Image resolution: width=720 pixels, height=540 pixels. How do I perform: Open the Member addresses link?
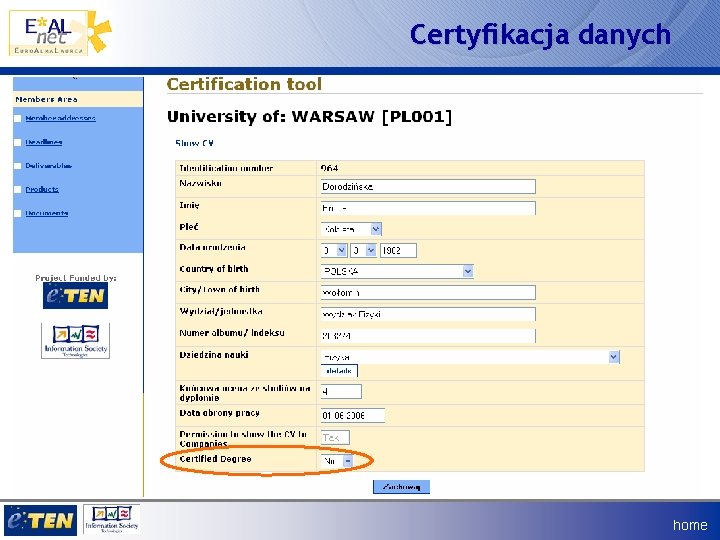coord(61,118)
